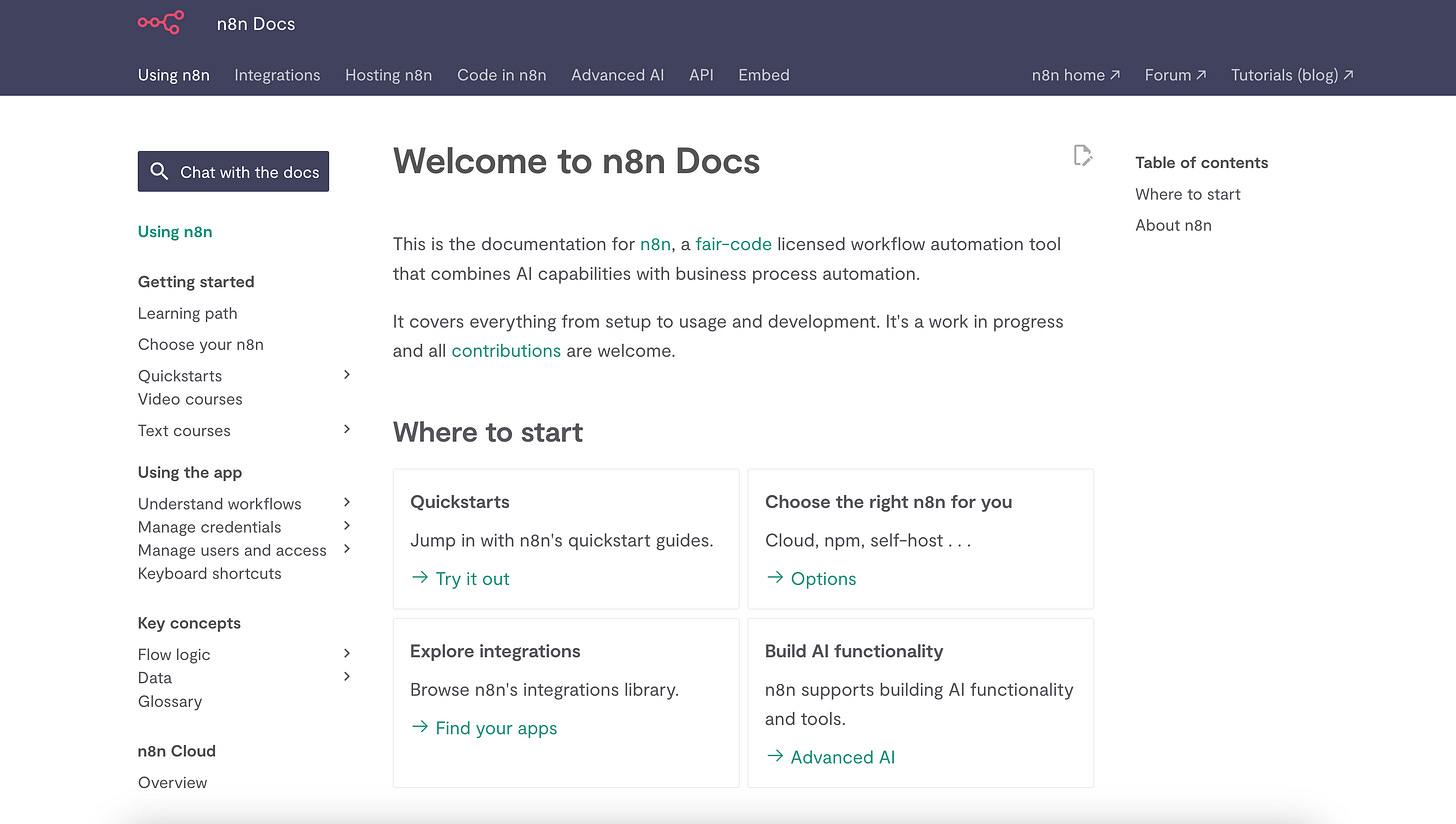1456x824 pixels.
Task: Open Glossary in the sidebar
Action: coord(170,701)
